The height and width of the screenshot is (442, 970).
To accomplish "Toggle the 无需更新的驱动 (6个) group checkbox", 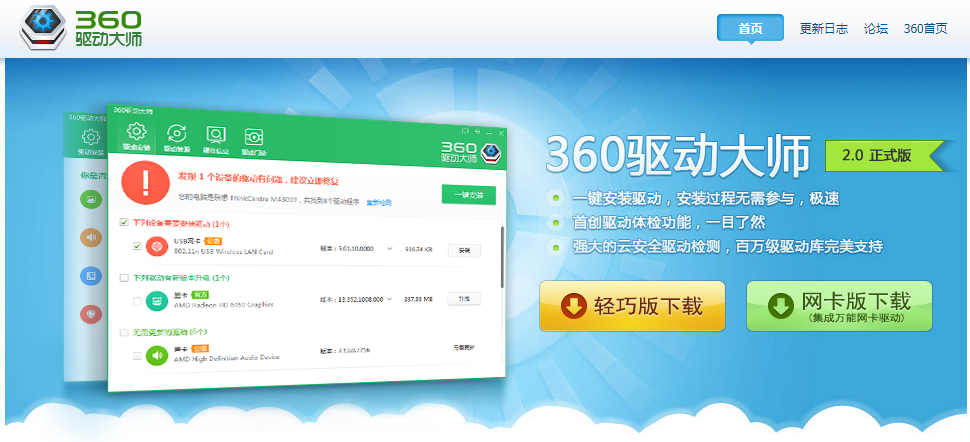I will coord(124,332).
